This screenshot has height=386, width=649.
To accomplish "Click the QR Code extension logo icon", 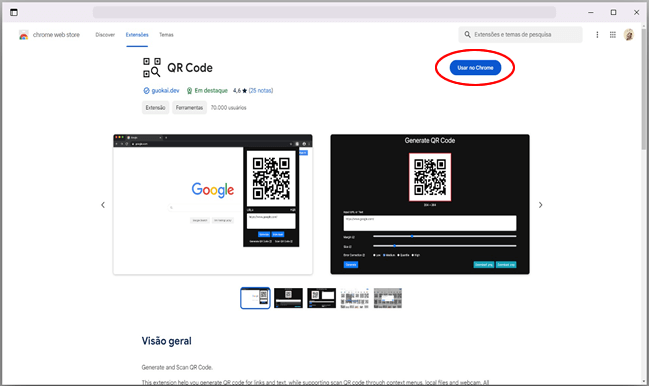I will pyautogui.click(x=151, y=67).
